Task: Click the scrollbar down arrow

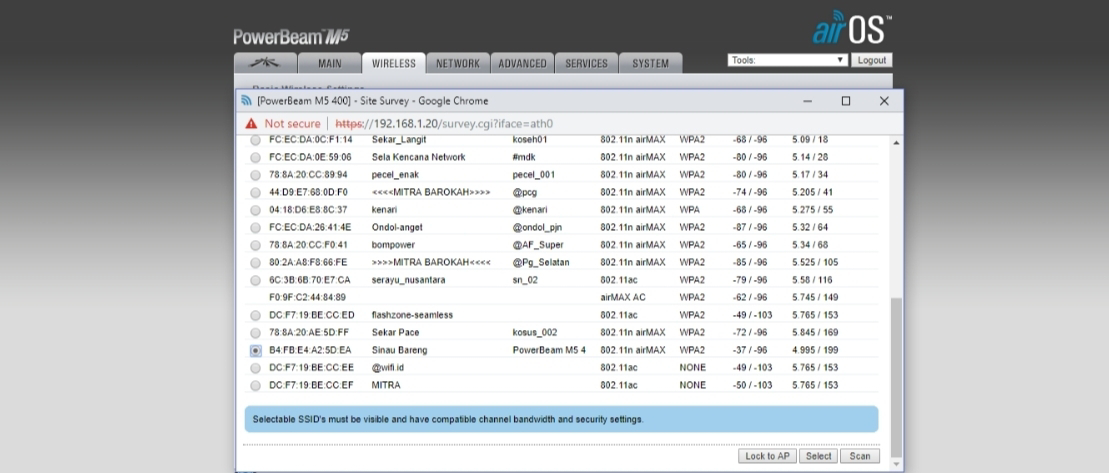Action: (897, 464)
